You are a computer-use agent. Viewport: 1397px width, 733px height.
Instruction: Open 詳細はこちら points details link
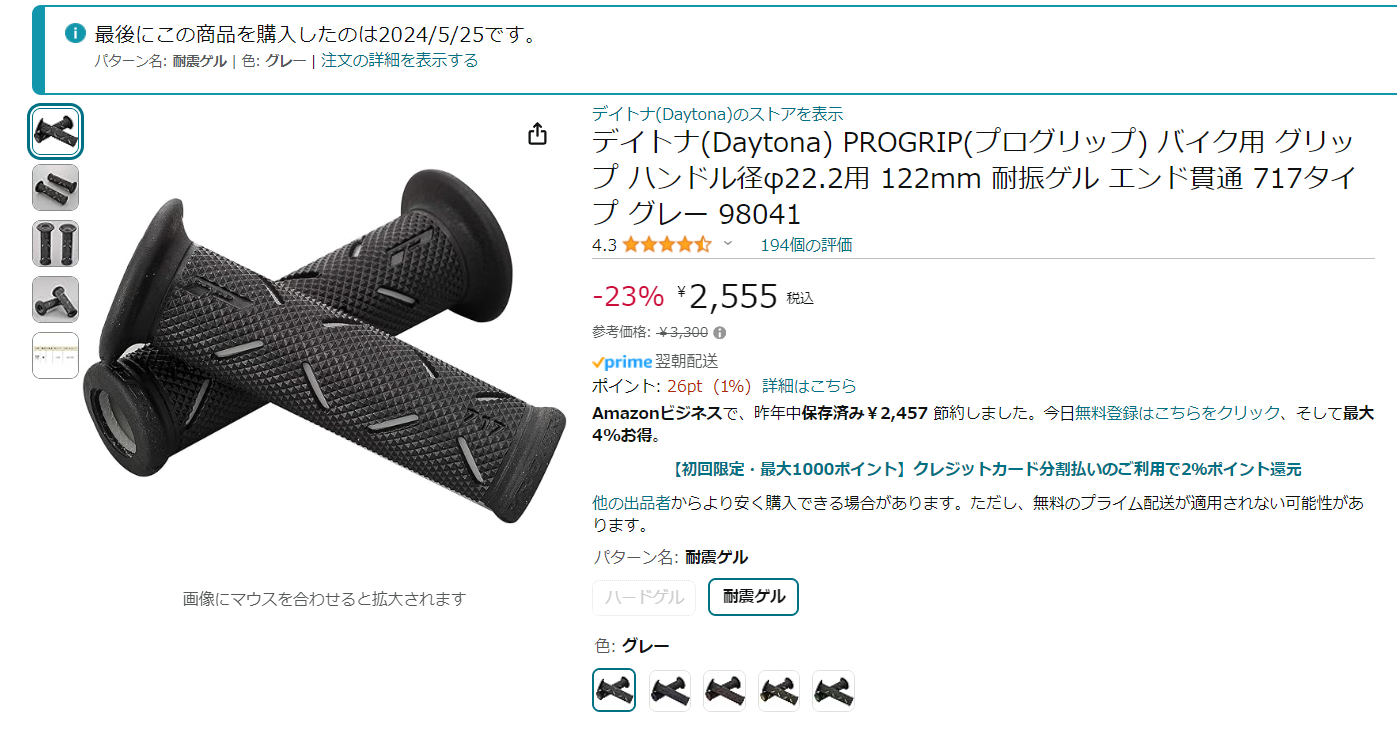pyautogui.click(x=809, y=386)
